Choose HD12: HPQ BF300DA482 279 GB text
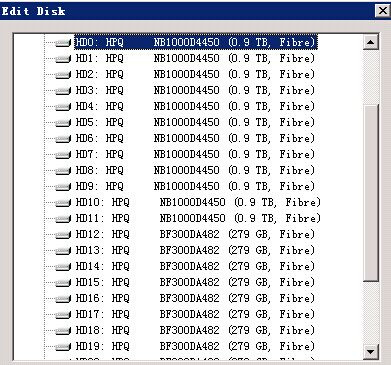Screen dimensions: 391x365 click(195, 234)
